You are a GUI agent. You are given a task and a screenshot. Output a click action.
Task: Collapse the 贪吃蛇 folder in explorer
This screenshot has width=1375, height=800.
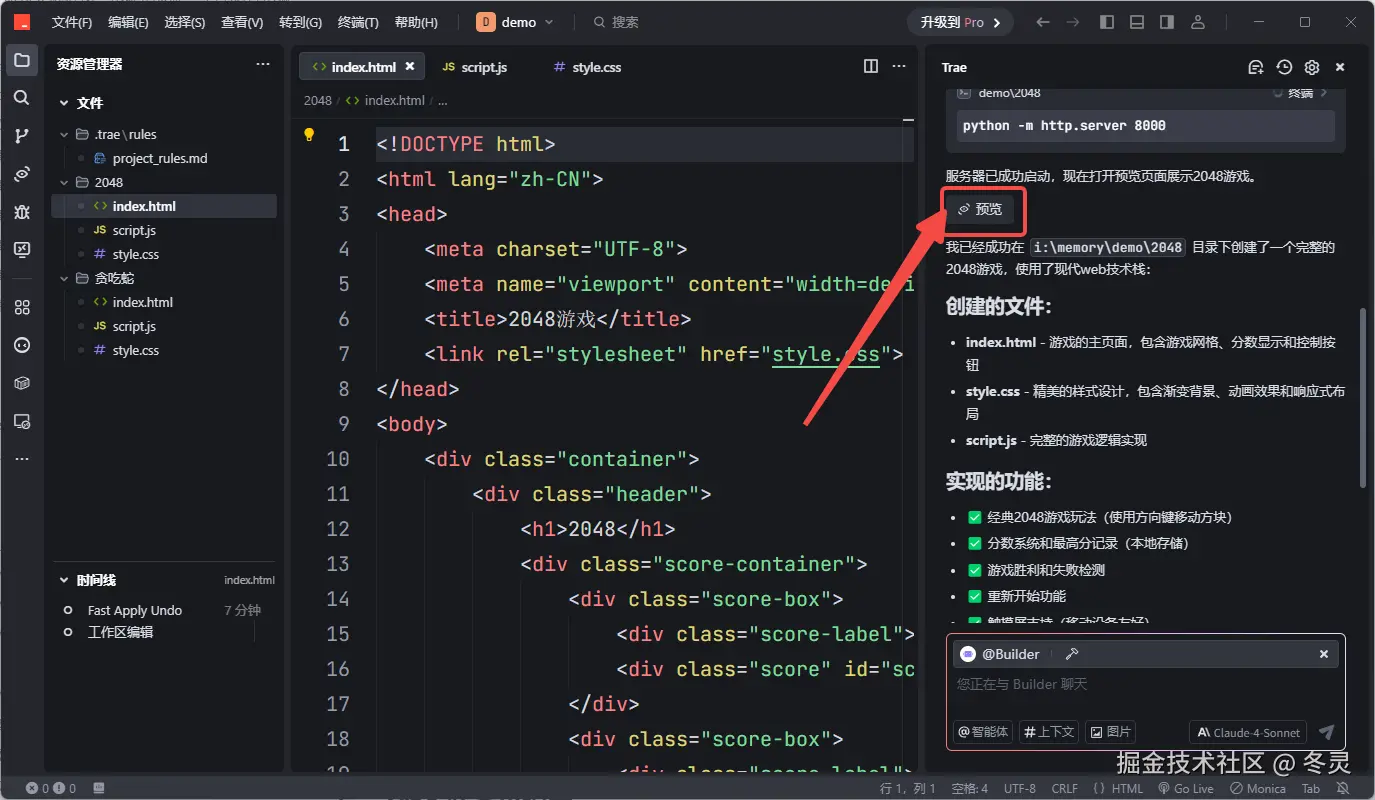(64, 278)
